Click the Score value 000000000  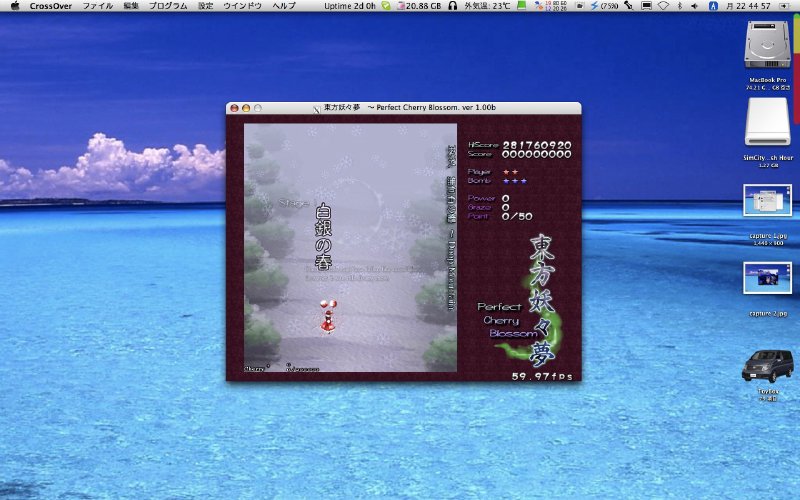pyautogui.click(x=537, y=154)
